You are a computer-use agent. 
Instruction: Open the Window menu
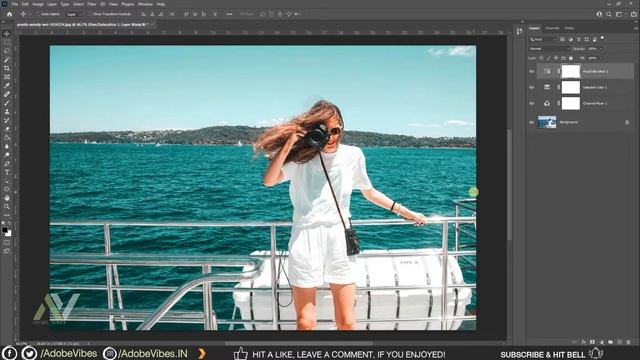[145, 4]
